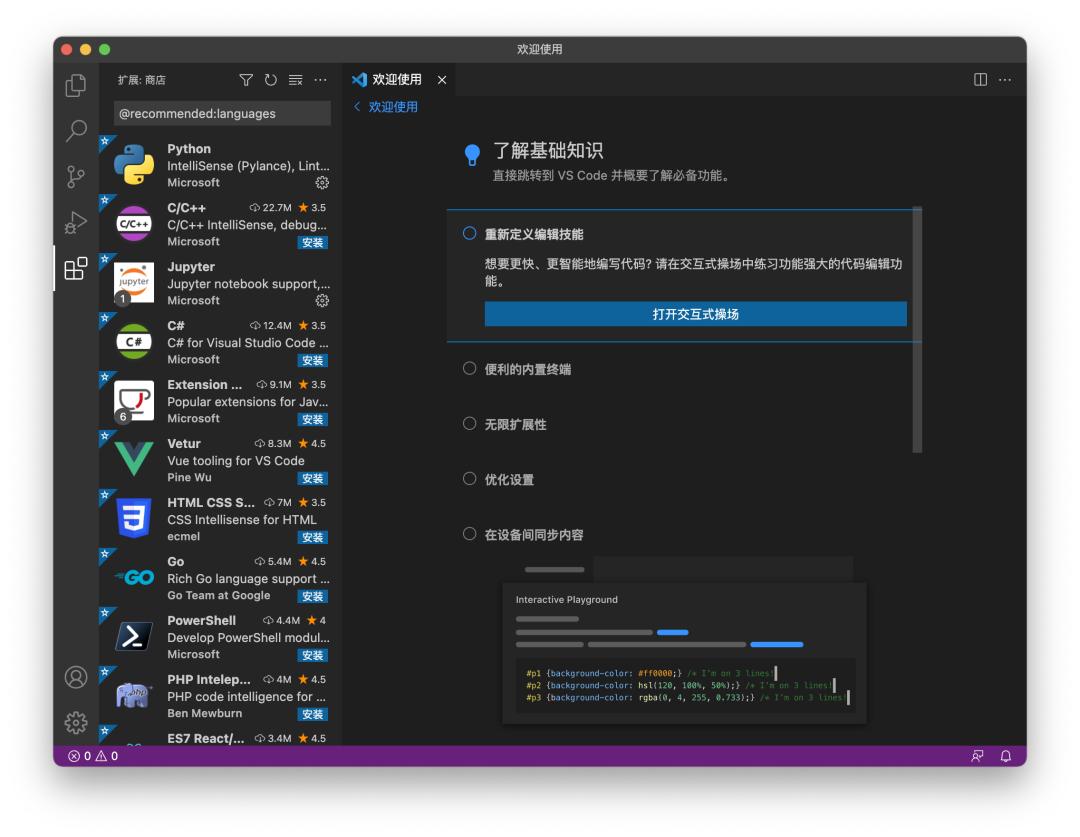The height and width of the screenshot is (837, 1080).
Task: Open the ES7 React extension row
Action: click(x=220, y=736)
